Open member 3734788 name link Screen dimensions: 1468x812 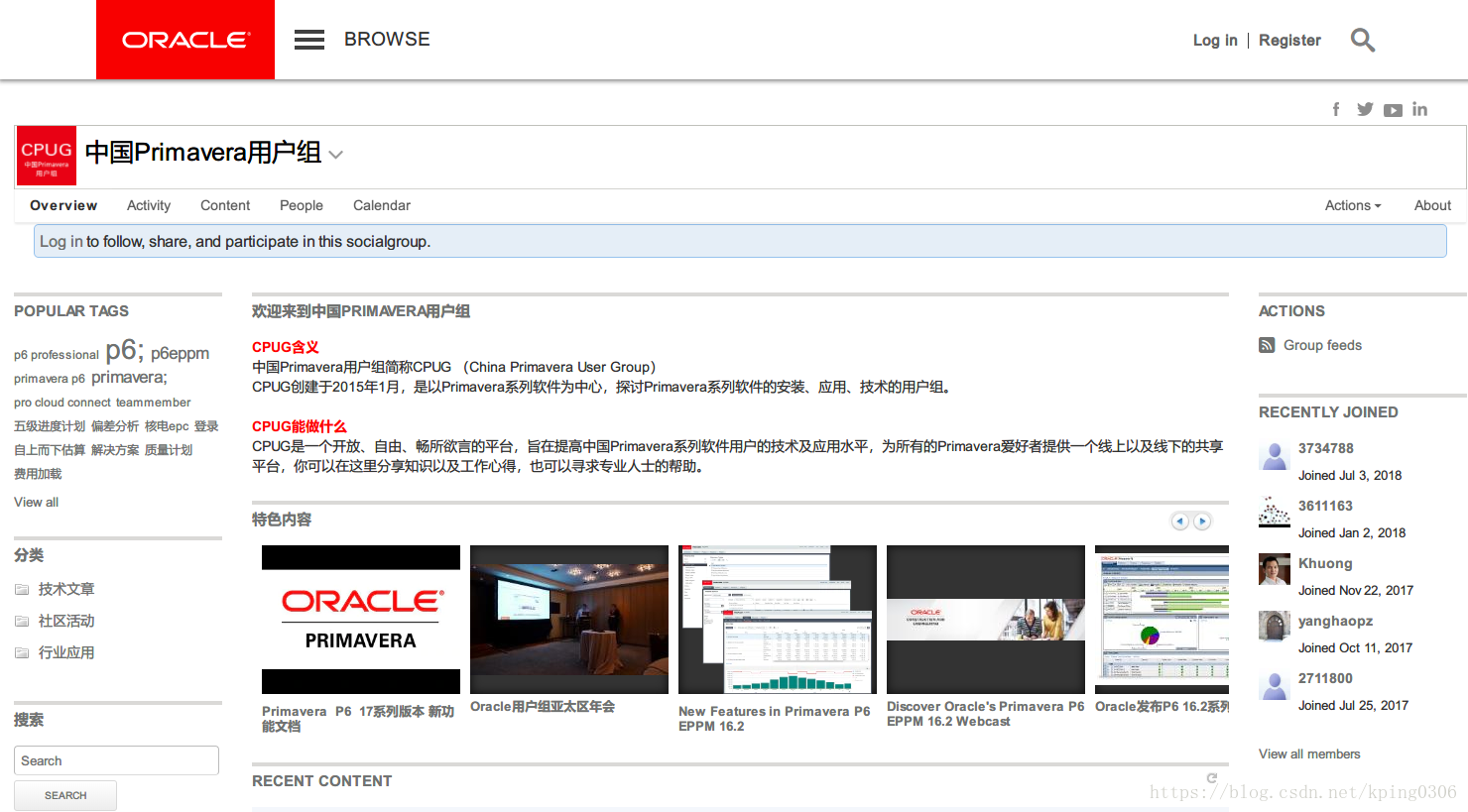pos(1326,448)
